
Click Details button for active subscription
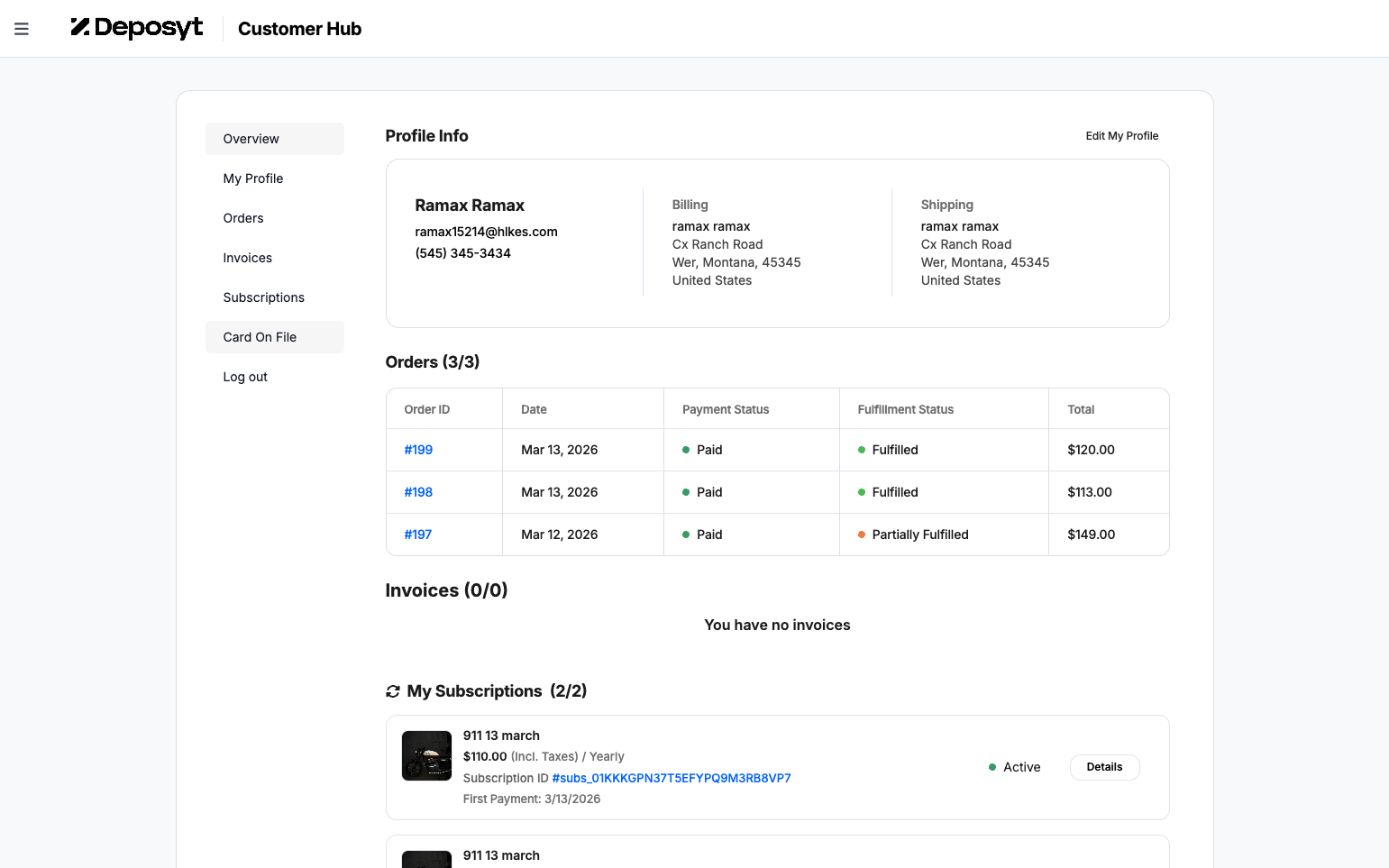pyautogui.click(x=1104, y=767)
